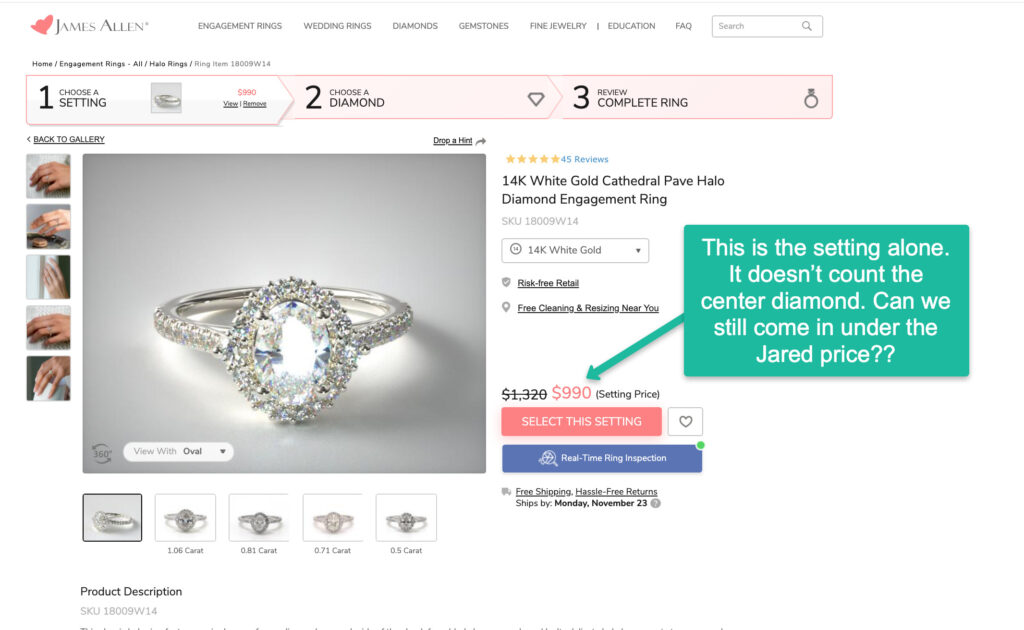Click the search magnifier icon
The image size is (1024, 630).
[x=807, y=26]
